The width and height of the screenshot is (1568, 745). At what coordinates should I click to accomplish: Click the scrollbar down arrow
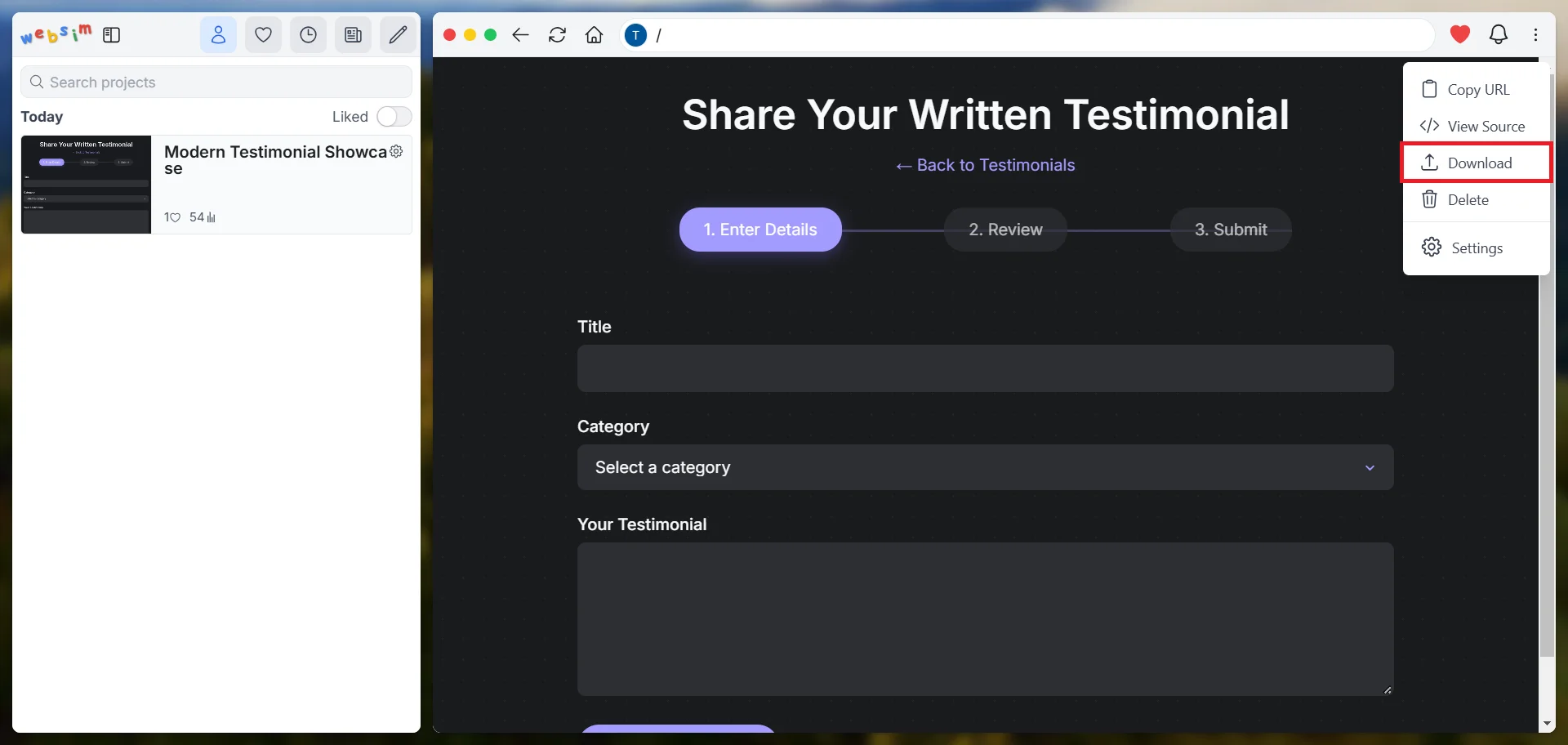click(1547, 724)
